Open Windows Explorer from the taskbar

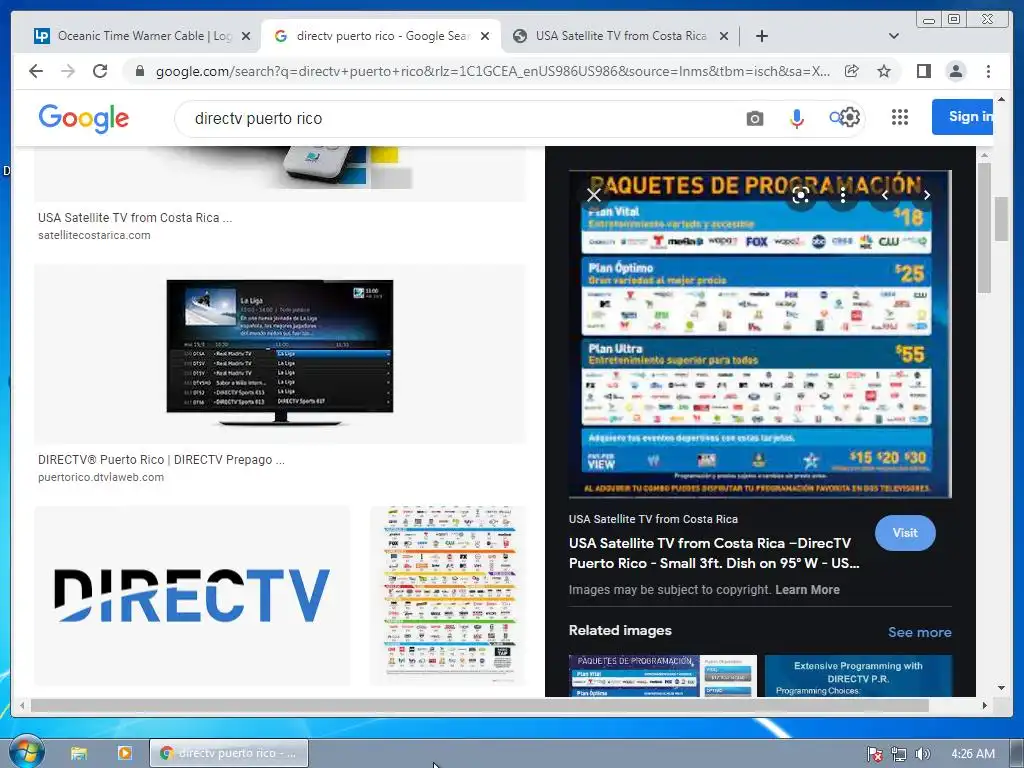(x=79, y=753)
